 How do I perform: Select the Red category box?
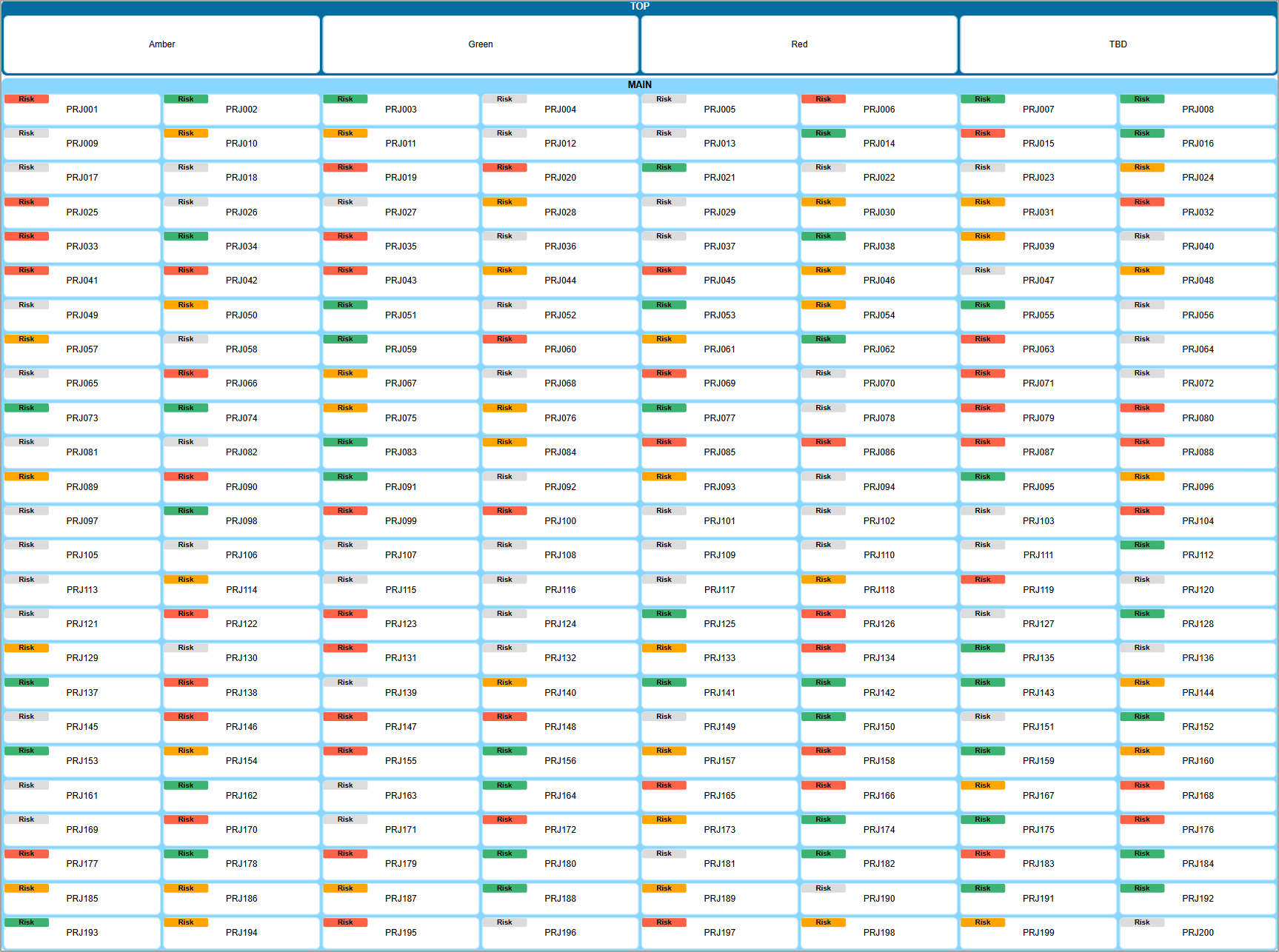[x=799, y=44]
